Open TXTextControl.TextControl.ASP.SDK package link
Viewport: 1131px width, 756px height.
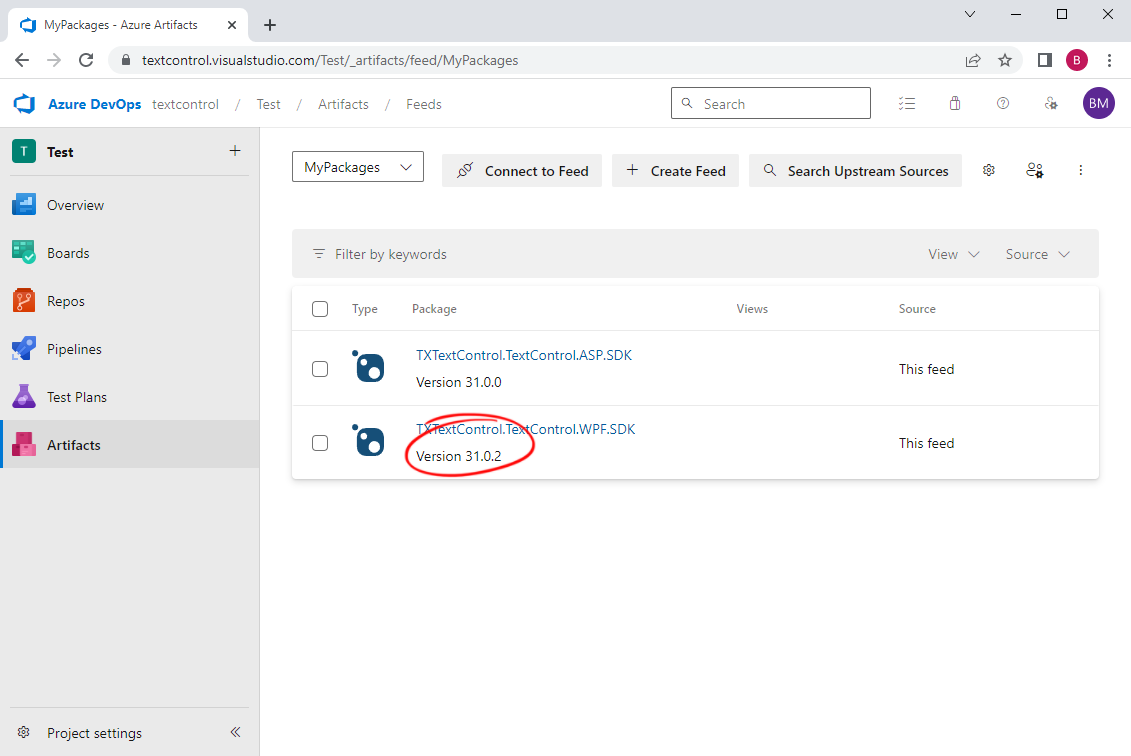524,355
